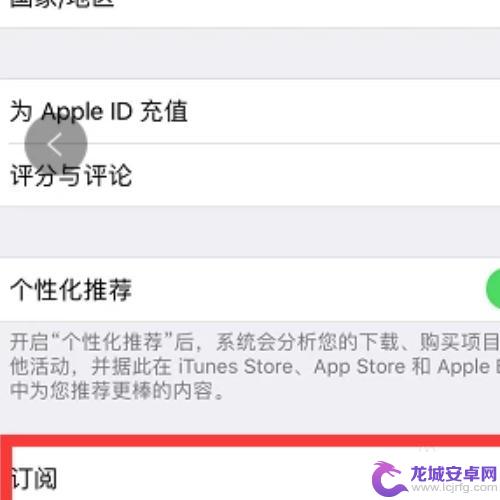Click 中为您推荐更棒的内容 footer line
The width and height of the screenshot is (500, 500).
(x=117, y=391)
